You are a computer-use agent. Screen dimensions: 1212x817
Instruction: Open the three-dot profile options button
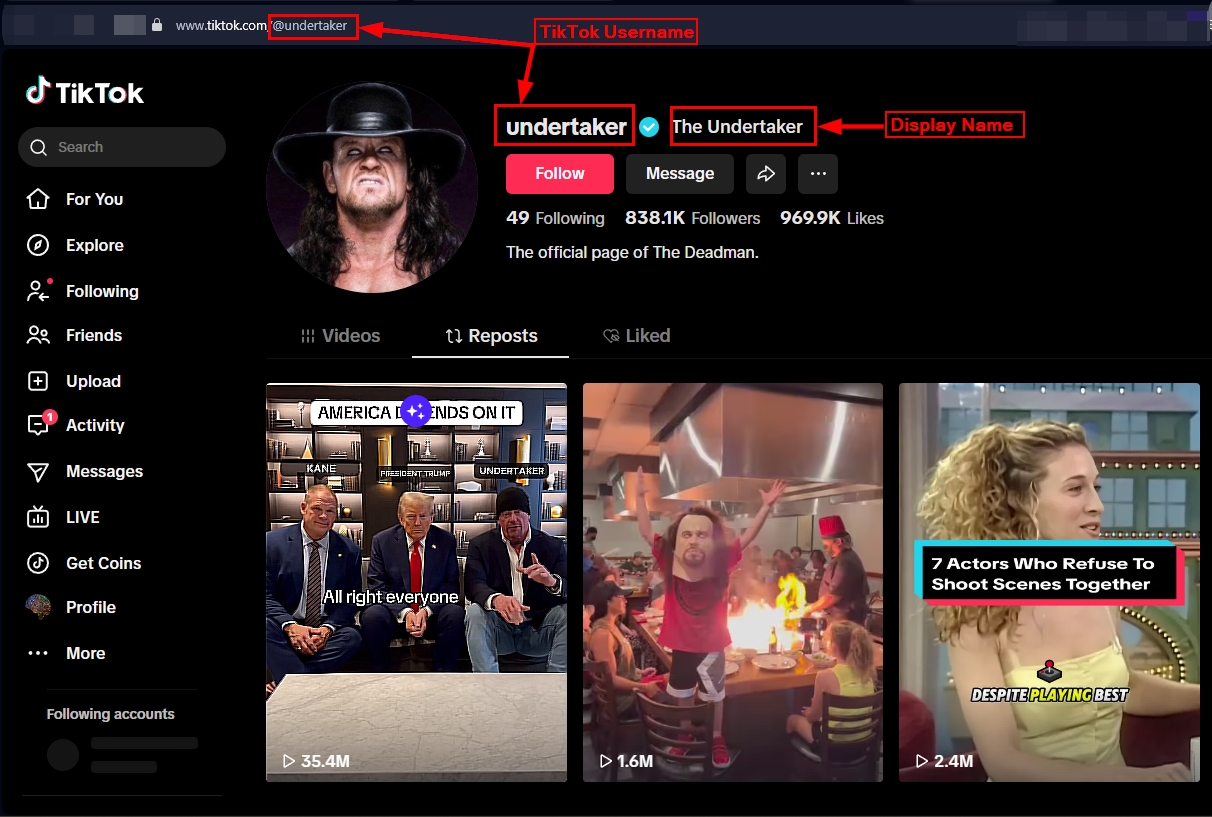tap(818, 173)
